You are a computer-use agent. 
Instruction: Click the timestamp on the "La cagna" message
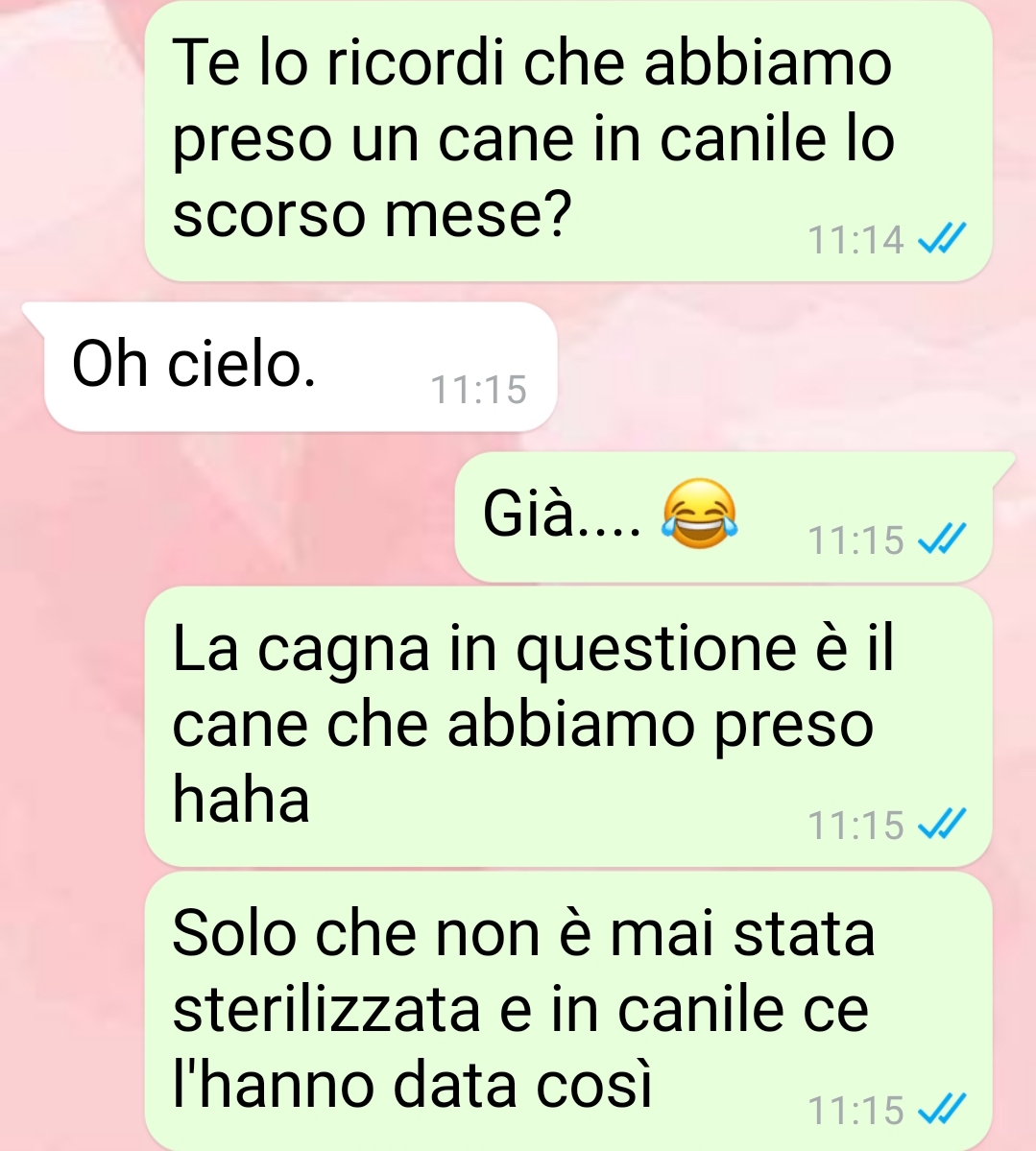855,825
